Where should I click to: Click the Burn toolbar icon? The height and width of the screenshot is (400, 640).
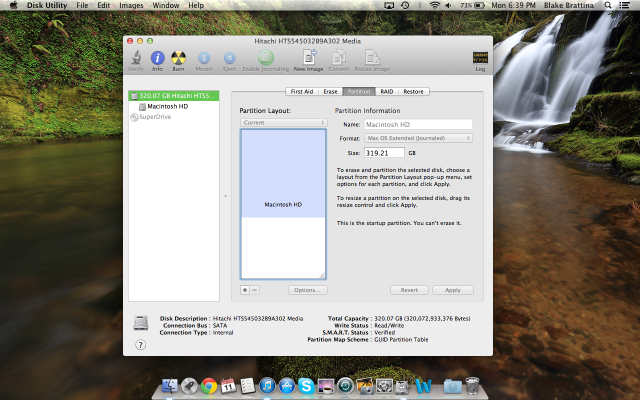[178, 58]
